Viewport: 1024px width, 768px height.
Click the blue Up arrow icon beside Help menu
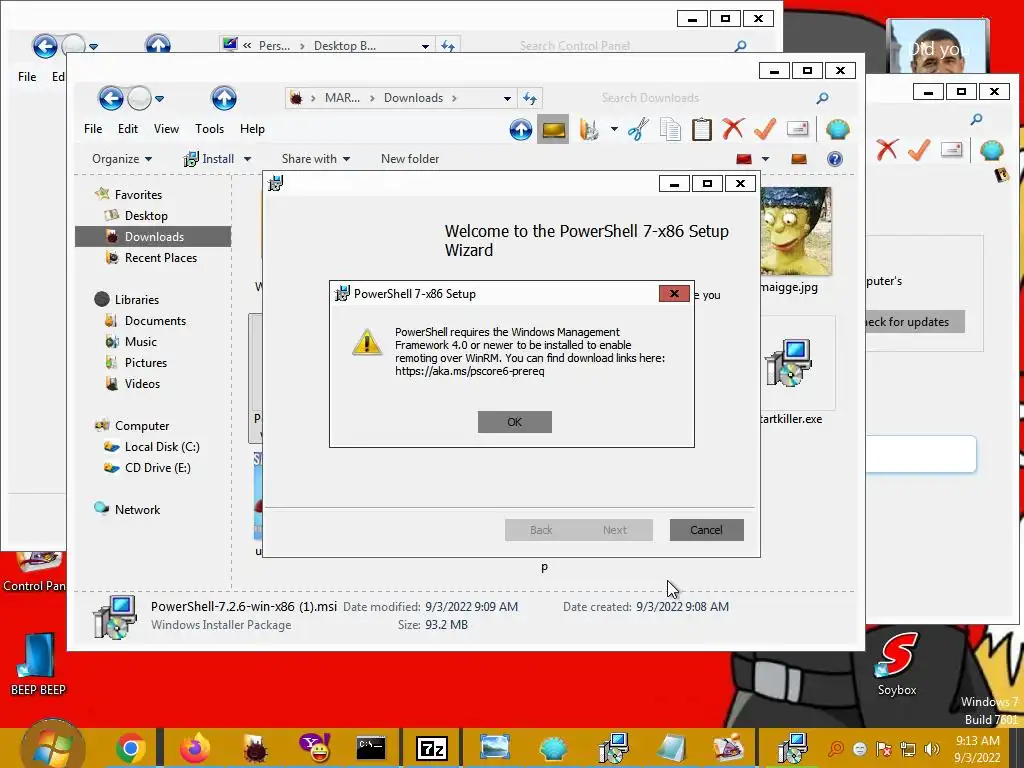tap(520, 129)
